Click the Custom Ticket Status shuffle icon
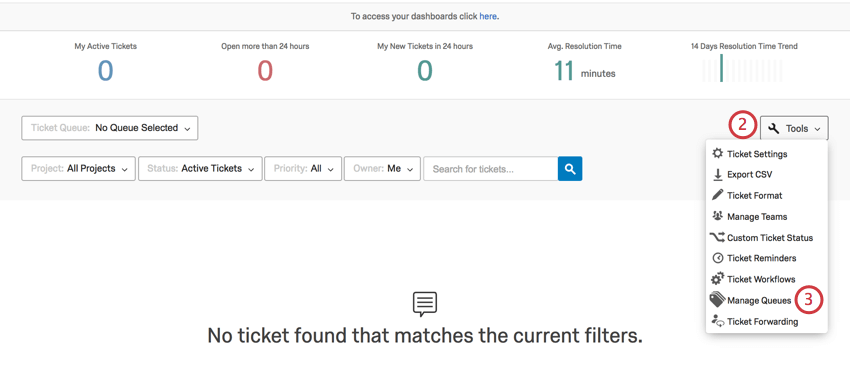This screenshot has height=380, width=850. pos(717,237)
